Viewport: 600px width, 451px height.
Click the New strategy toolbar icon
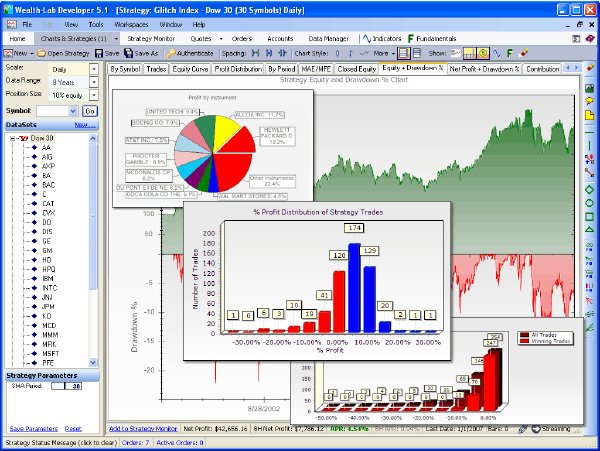pos(8,53)
